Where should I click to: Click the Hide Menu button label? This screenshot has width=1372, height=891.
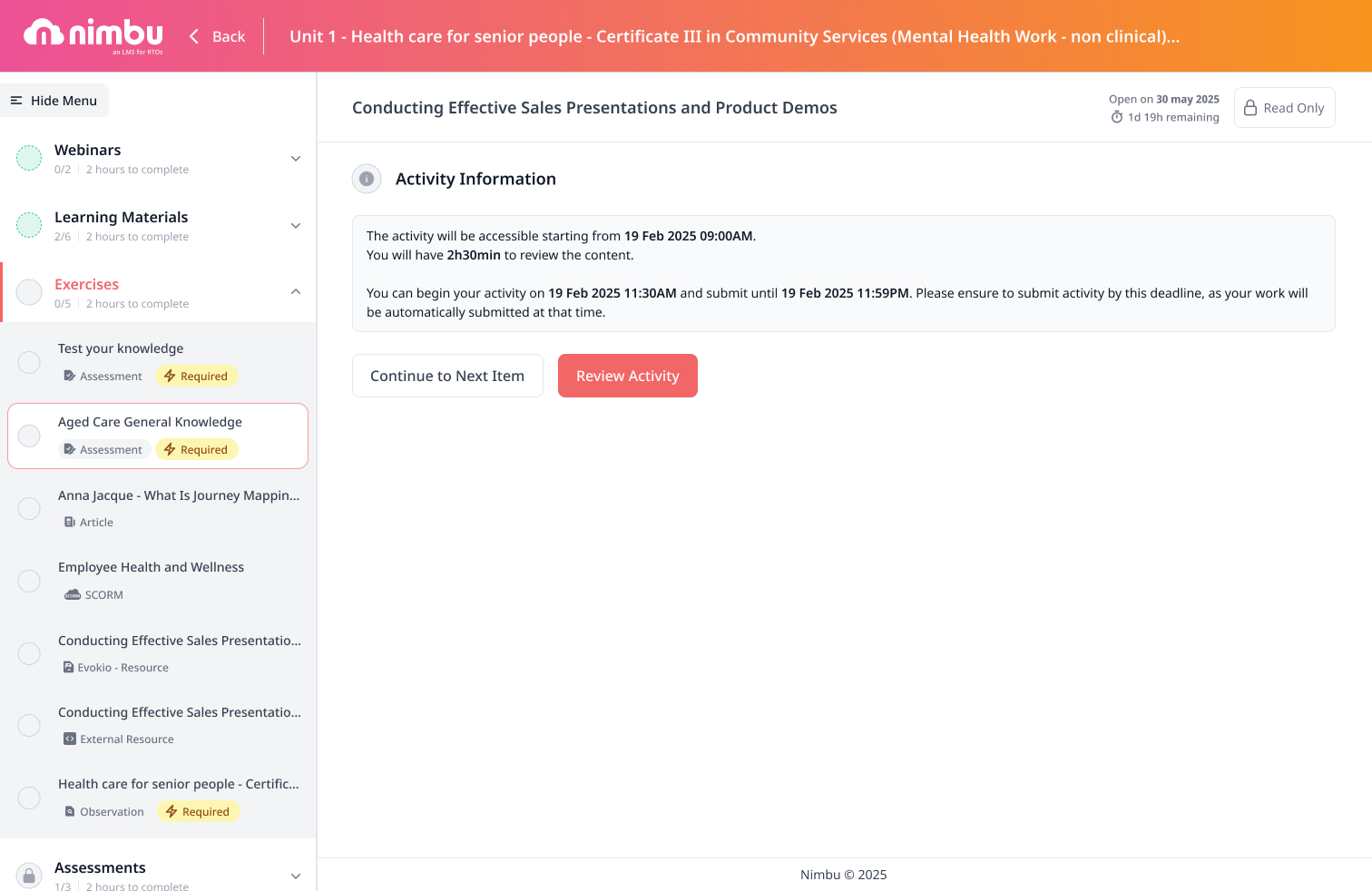(x=64, y=101)
